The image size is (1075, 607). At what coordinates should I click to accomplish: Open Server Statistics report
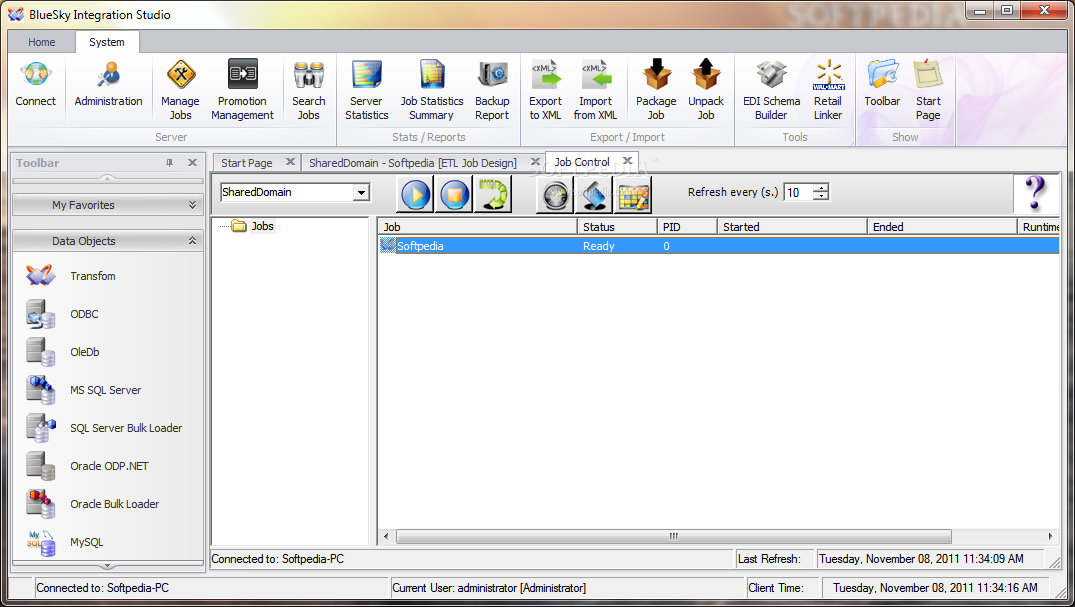[367, 91]
